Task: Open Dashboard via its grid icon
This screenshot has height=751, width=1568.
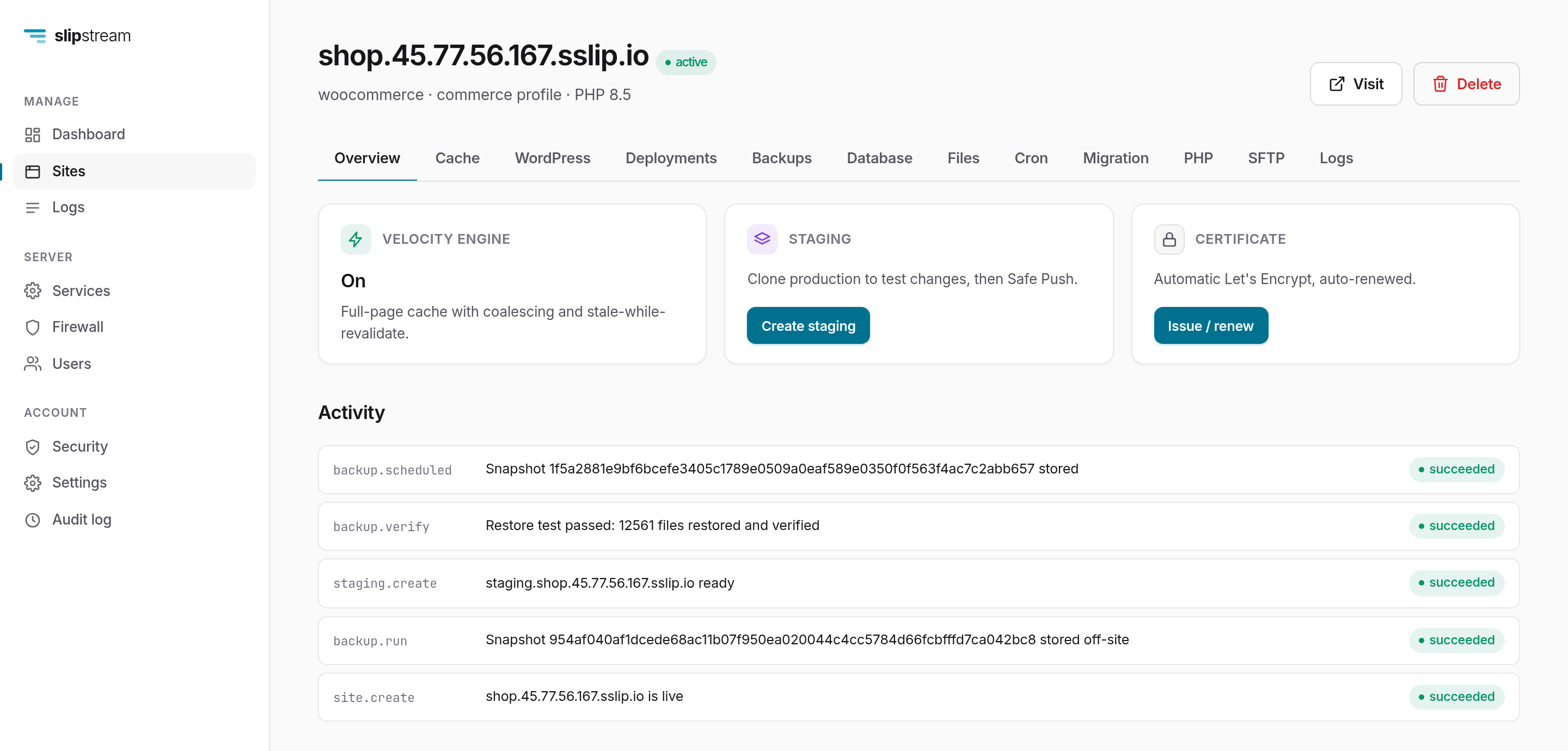Action: pyautogui.click(x=32, y=134)
